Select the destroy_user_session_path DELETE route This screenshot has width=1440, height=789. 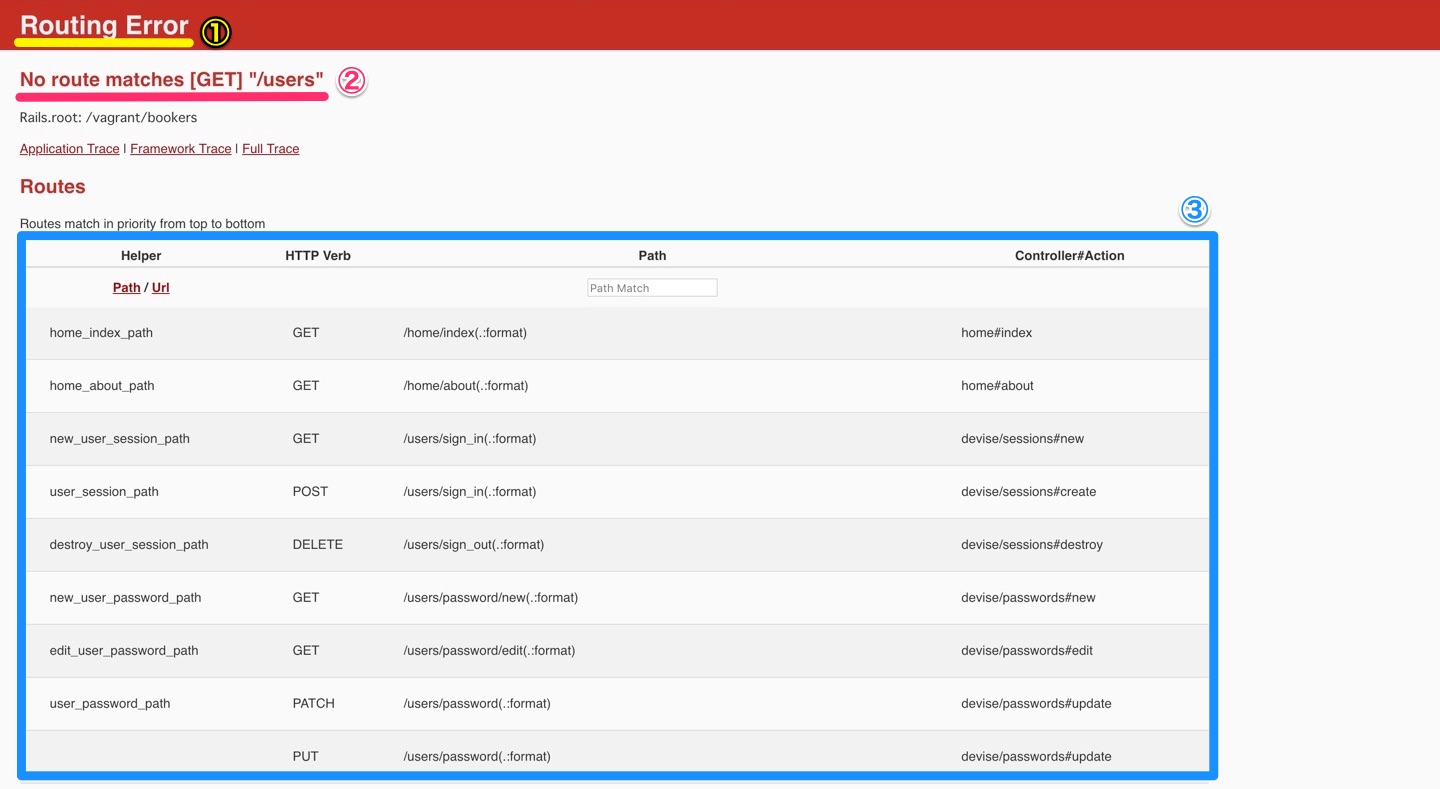point(129,544)
